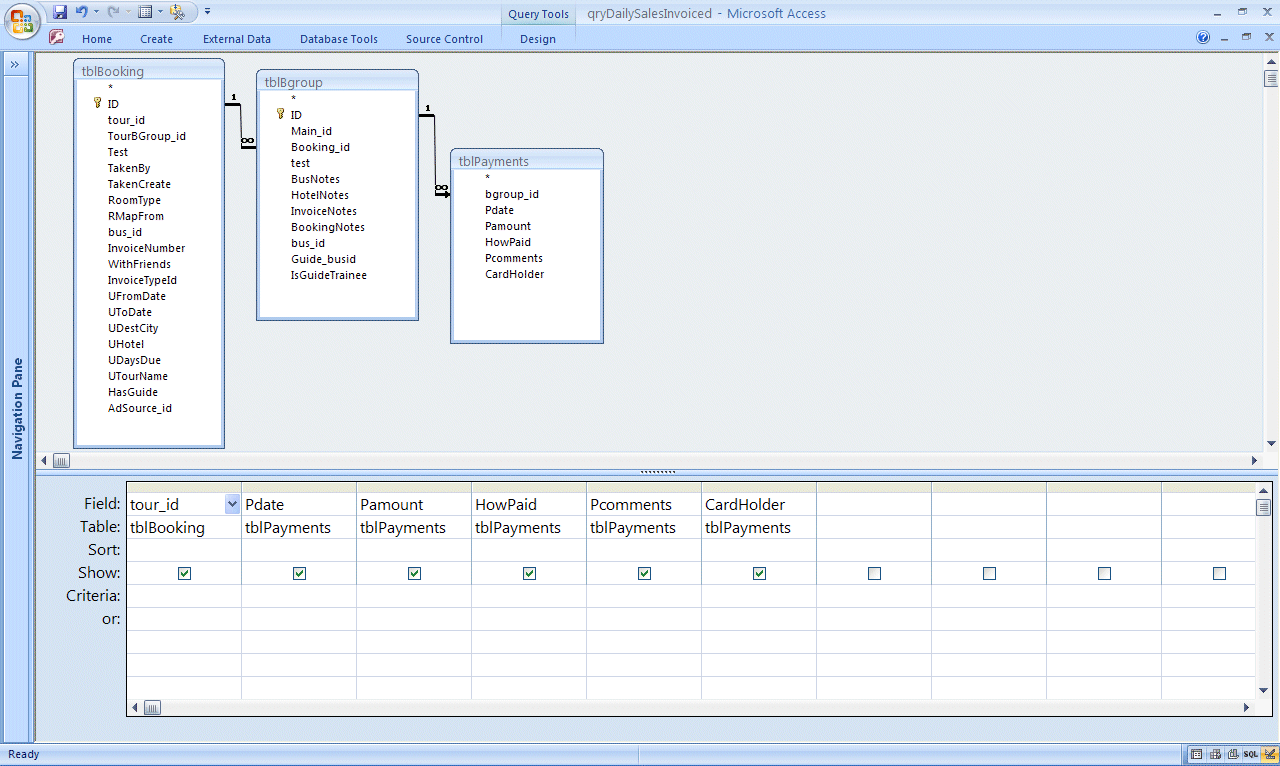This screenshot has height=766, width=1280.
Task: Select AdSource_id field in tblBooking
Action: [x=140, y=408]
